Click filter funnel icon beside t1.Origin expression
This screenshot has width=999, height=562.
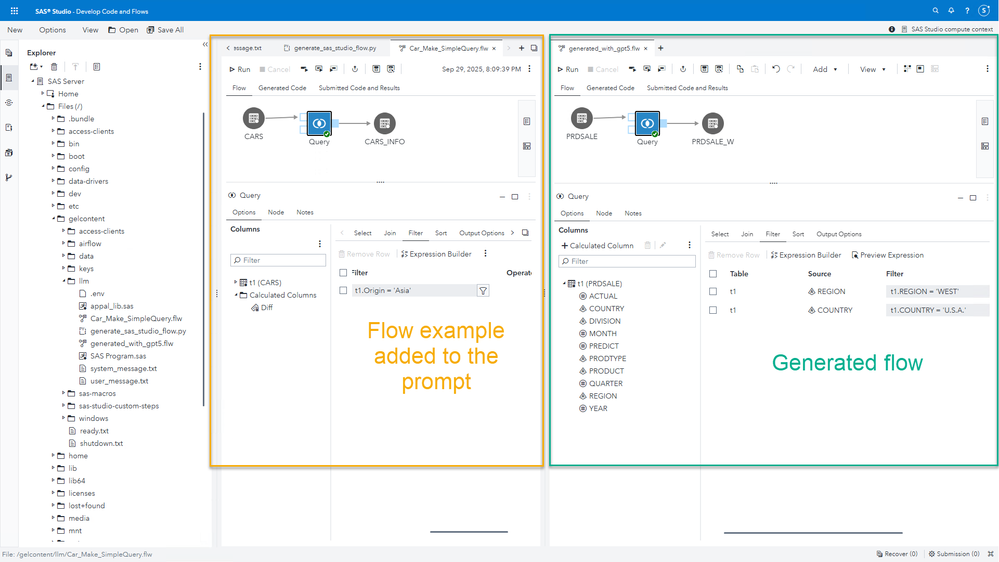(483, 291)
